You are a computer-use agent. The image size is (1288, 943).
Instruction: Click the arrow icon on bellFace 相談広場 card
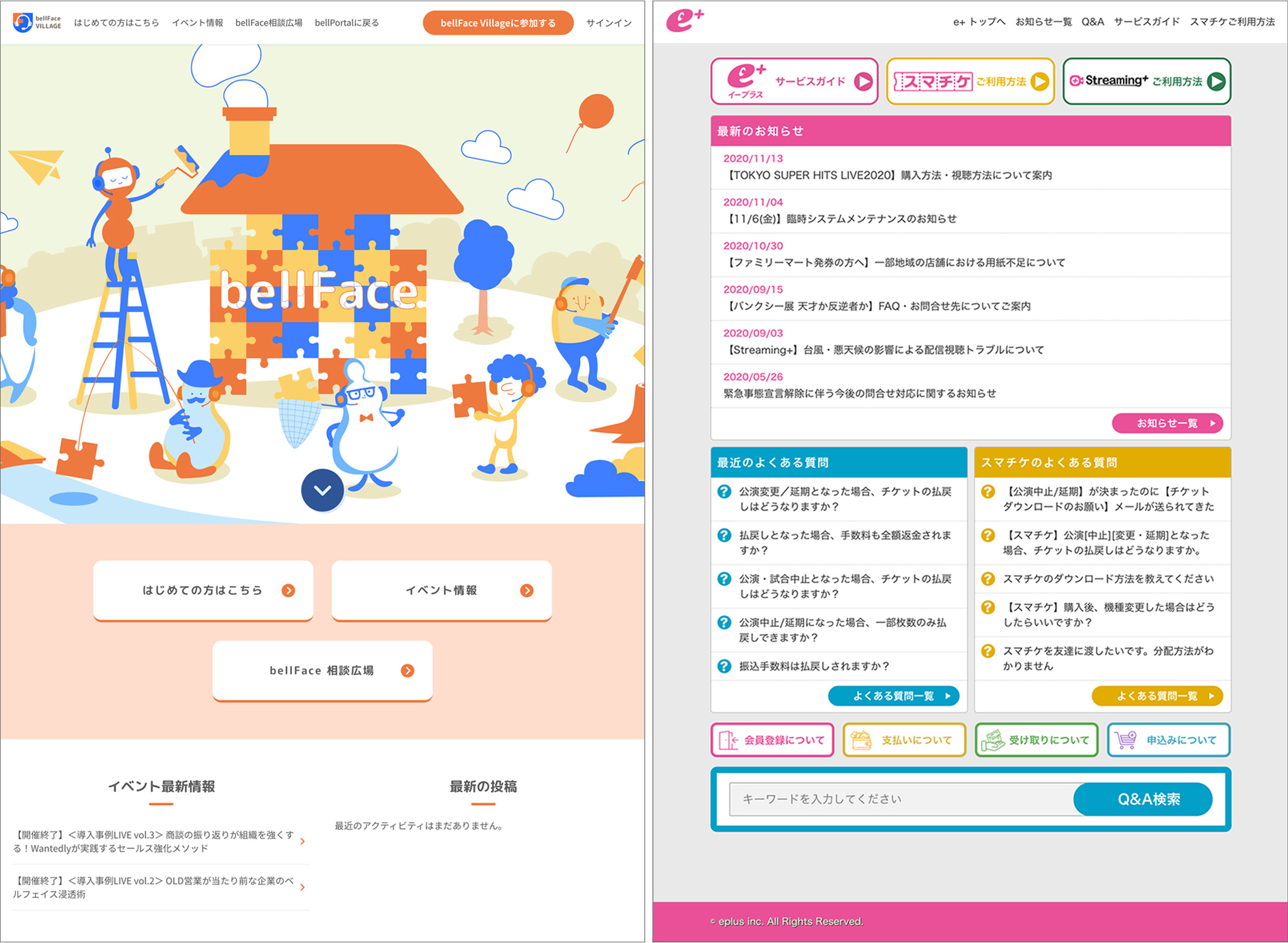click(x=407, y=670)
